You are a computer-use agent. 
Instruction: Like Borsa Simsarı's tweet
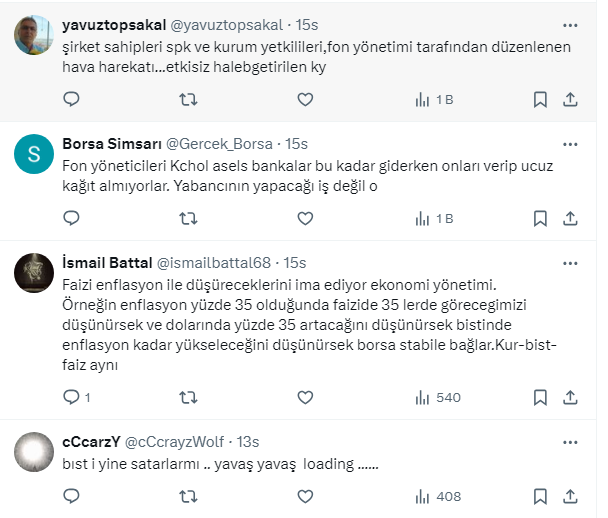[x=305, y=217]
